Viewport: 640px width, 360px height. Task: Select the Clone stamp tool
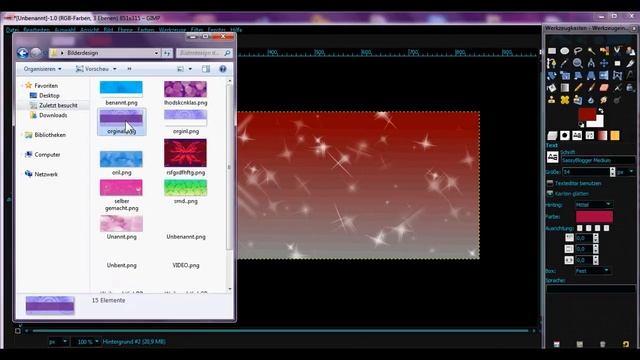pyautogui.click(x=552, y=100)
